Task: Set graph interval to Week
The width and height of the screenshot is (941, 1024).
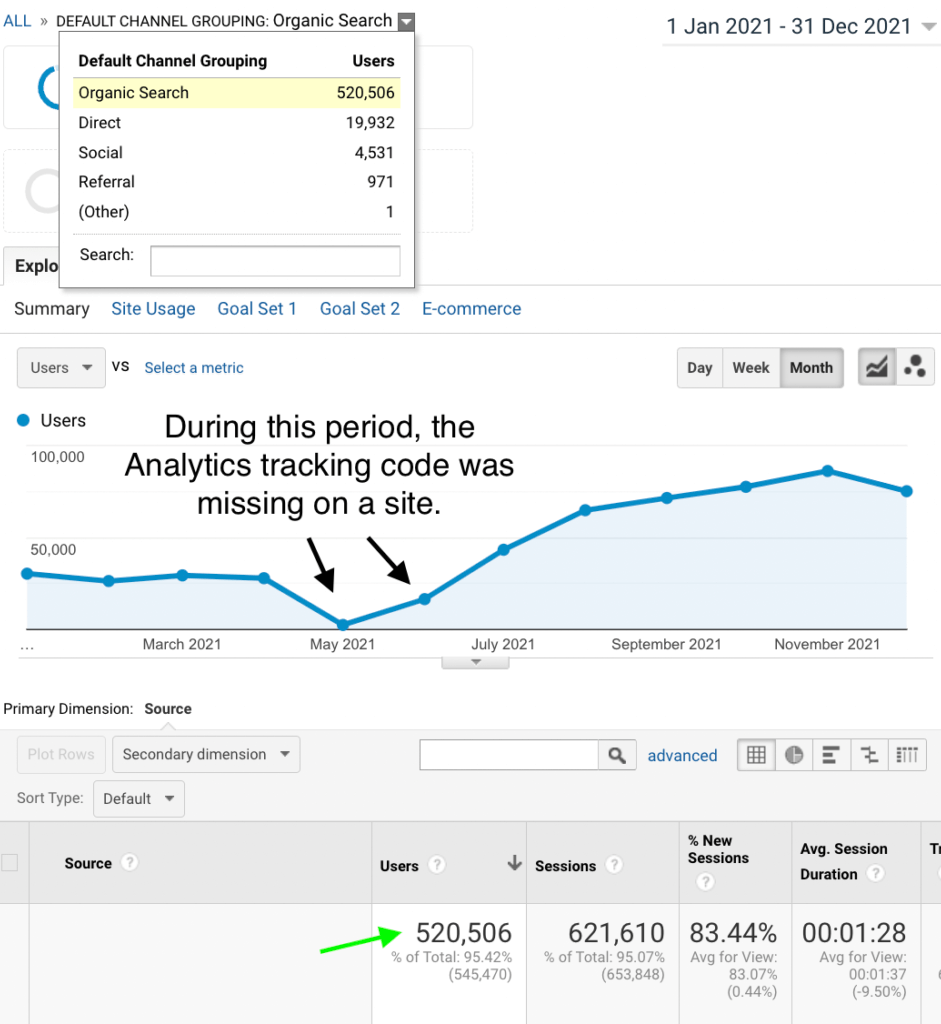Action: (750, 368)
